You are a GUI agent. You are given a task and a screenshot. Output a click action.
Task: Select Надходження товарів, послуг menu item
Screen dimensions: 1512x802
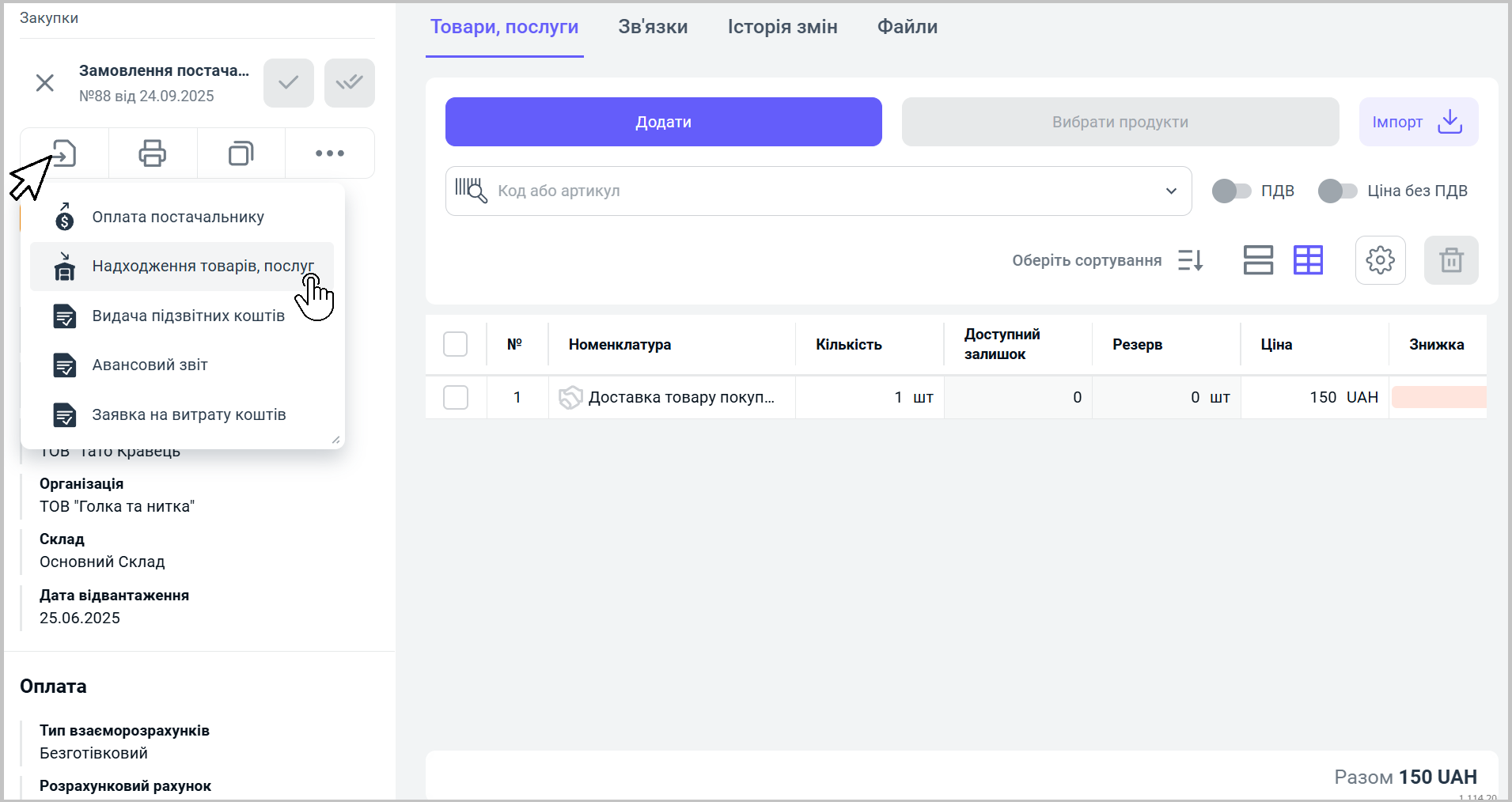coord(203,267)
